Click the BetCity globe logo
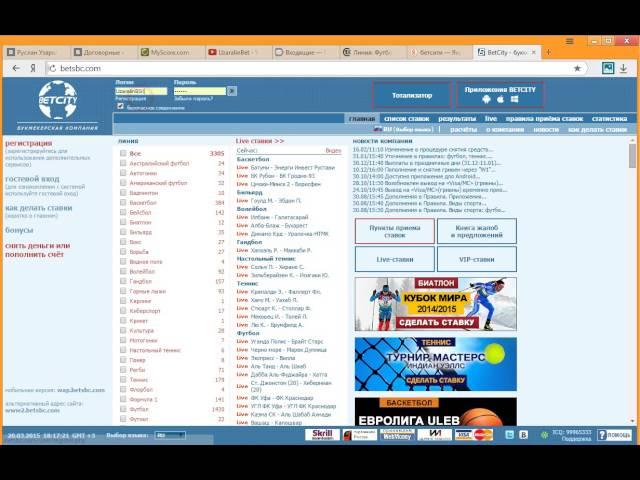640x480 pixels. 58,100
